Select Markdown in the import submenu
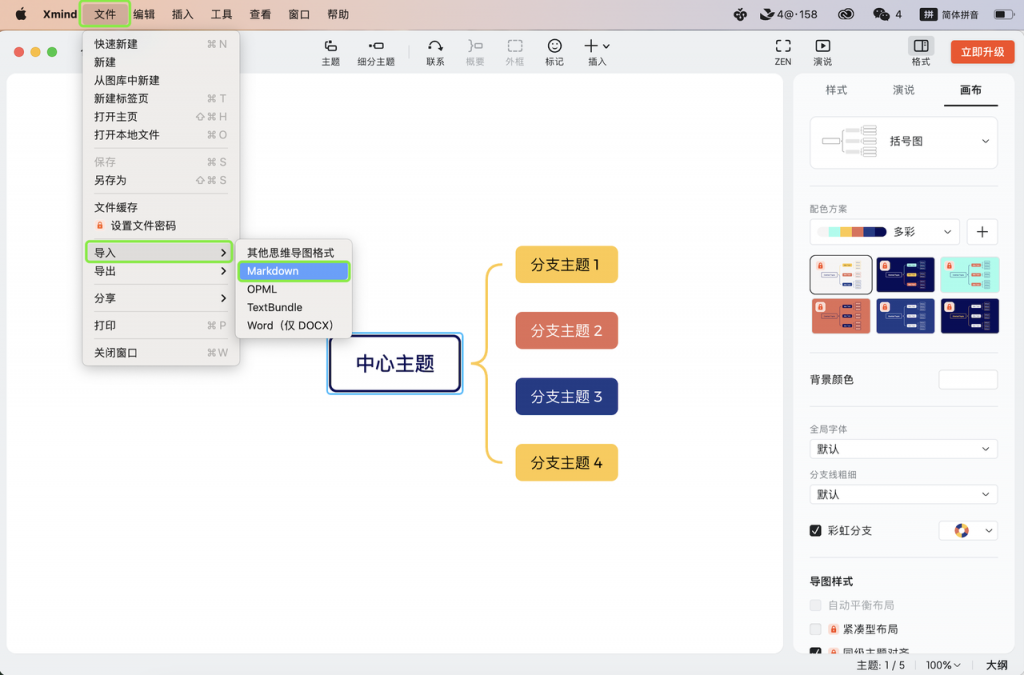Image resolution: width=1024 pixels, height=675 pixels. tap(293, 271)
